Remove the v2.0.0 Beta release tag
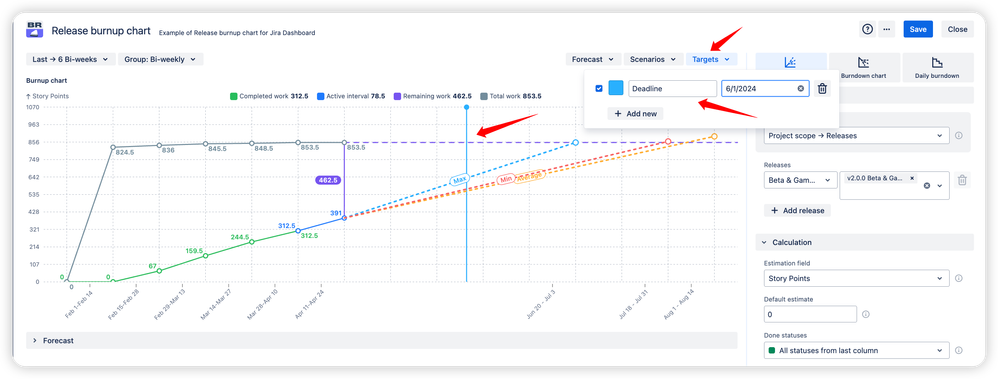Screen dimensions: 998x379 [912, 178]
